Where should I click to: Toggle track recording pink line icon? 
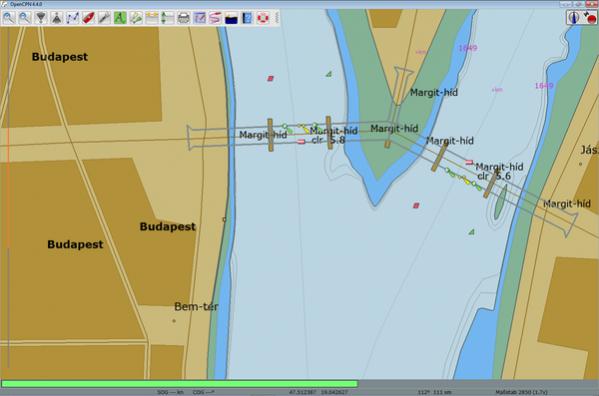215,18
